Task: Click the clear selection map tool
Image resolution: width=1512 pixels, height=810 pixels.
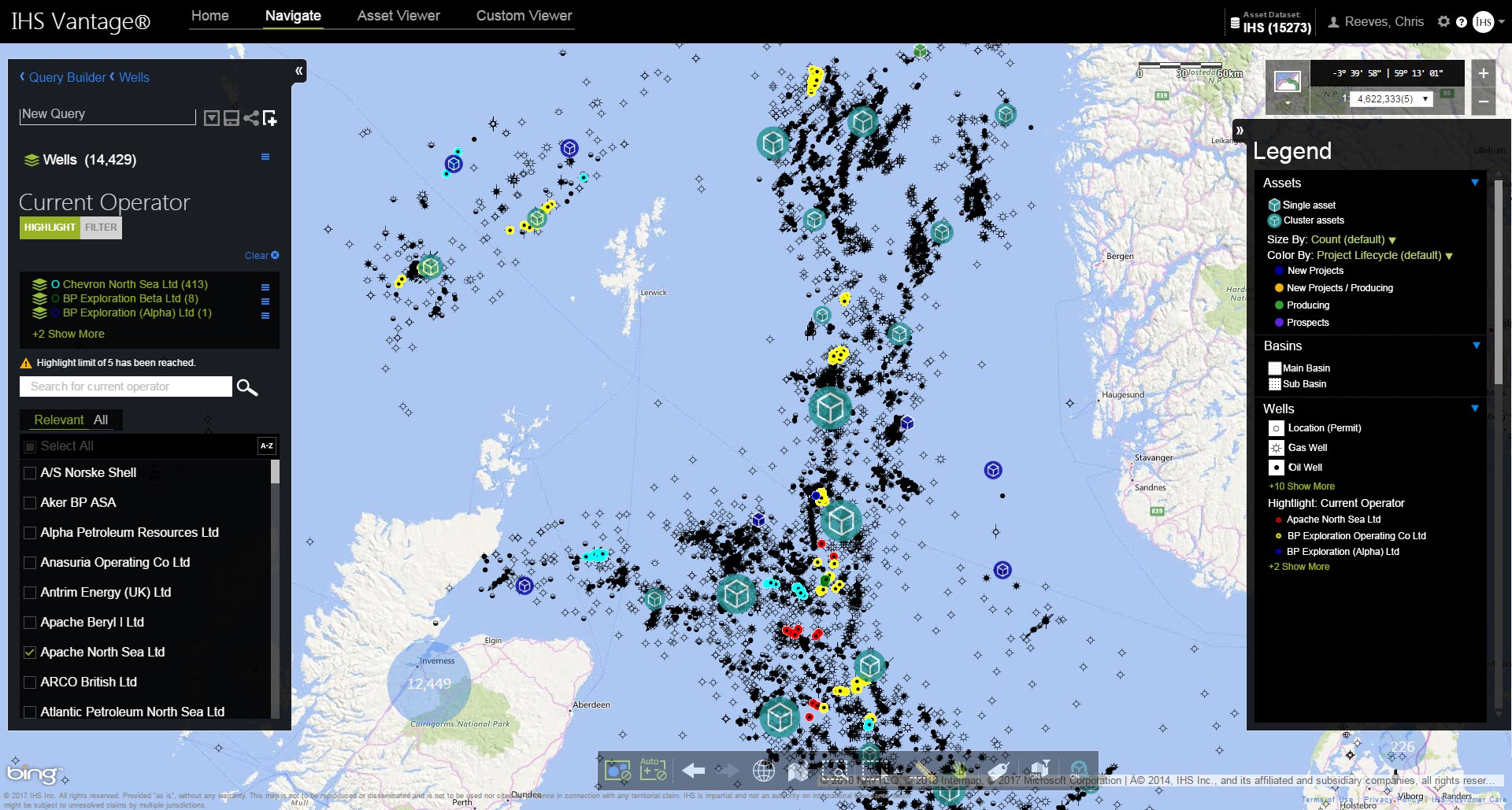Action: tap(617, 770)
